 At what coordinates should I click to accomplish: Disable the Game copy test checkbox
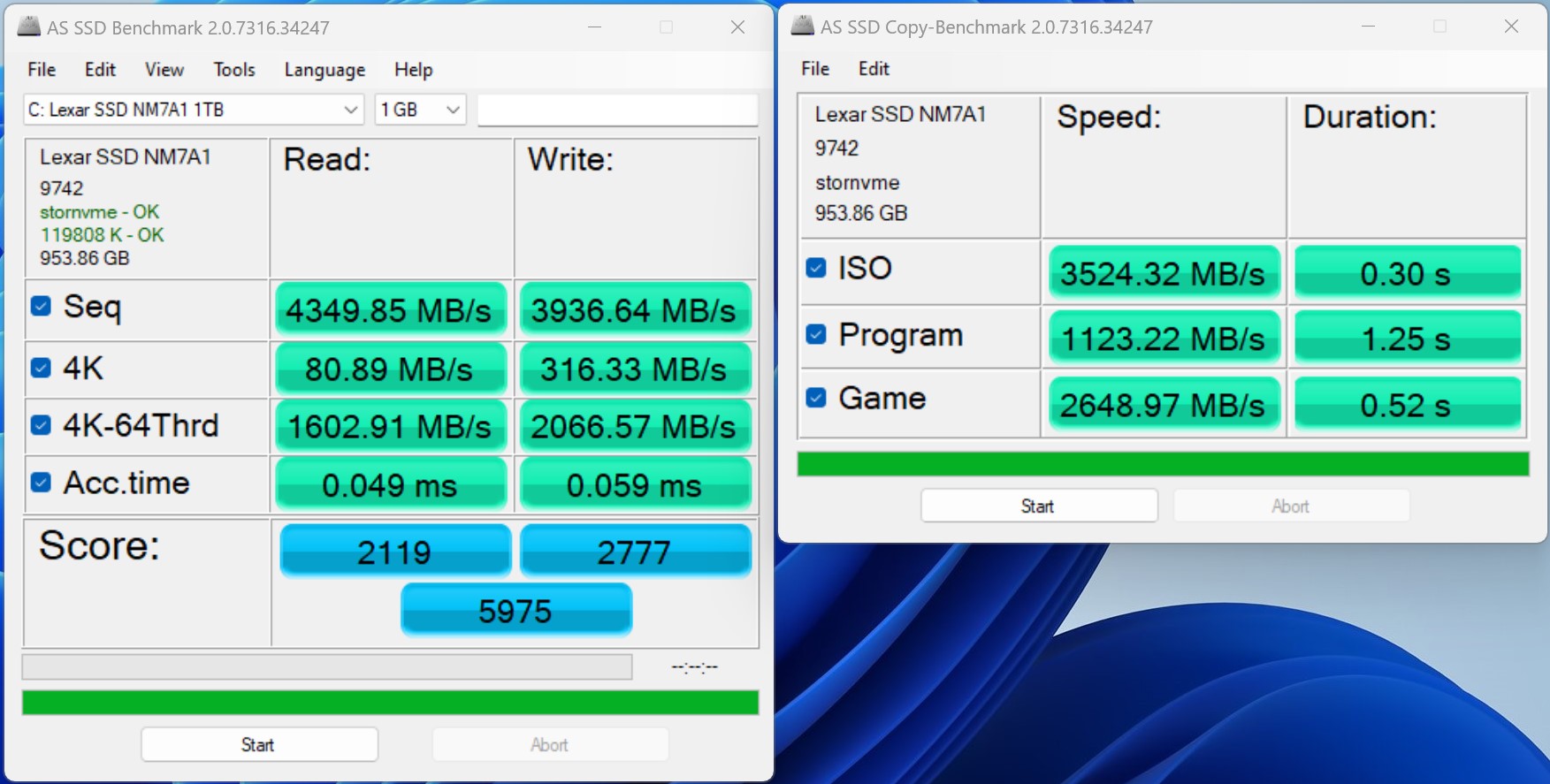coord(816,398)
